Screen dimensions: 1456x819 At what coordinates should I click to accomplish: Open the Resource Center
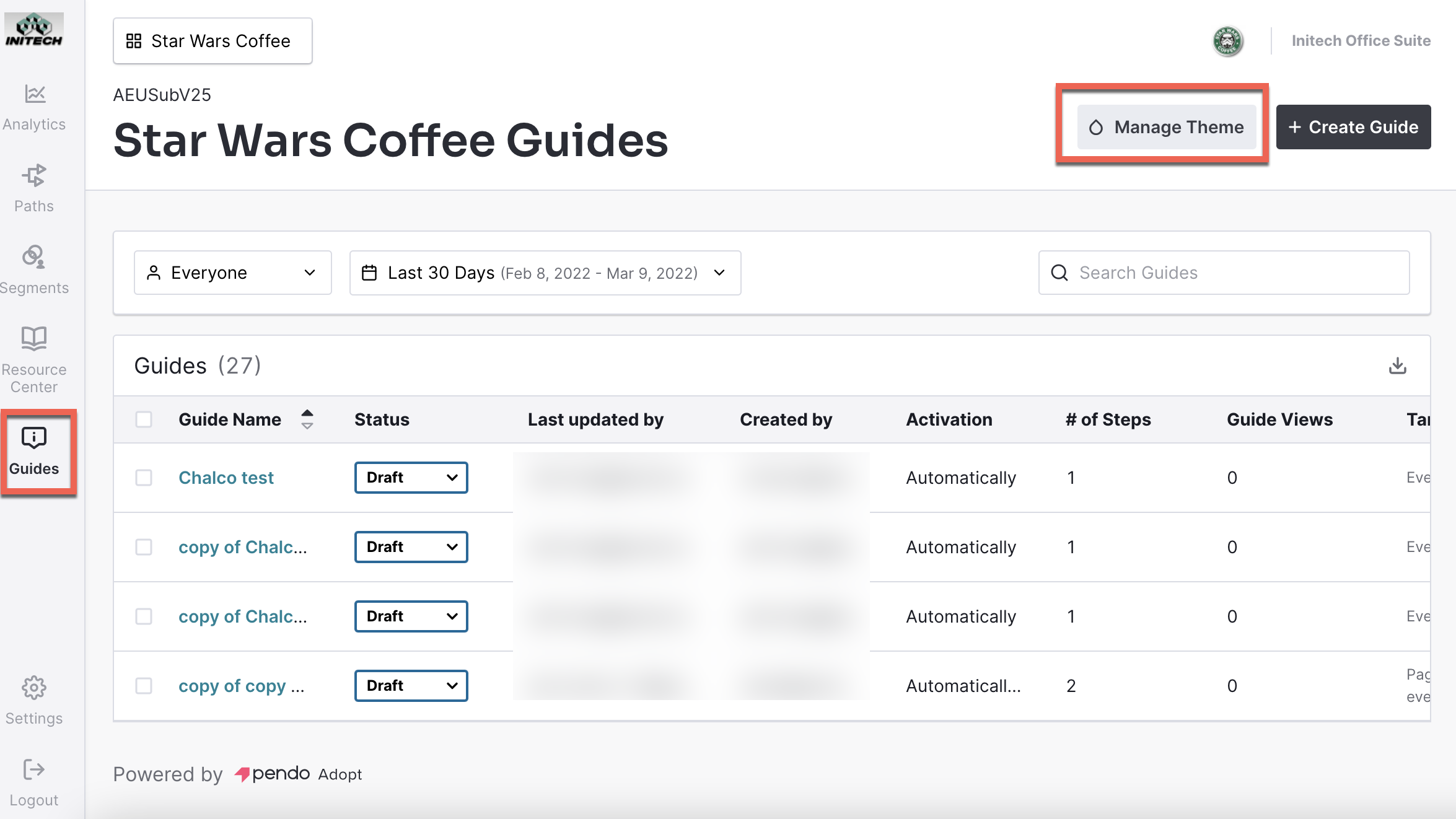pyautogui.click(x=34, y=361)
